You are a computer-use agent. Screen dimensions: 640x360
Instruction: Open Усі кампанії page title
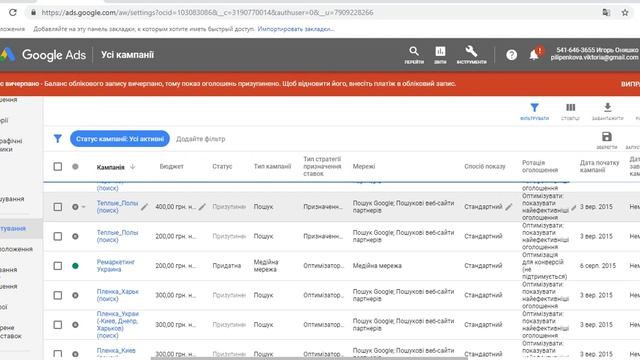127,55
